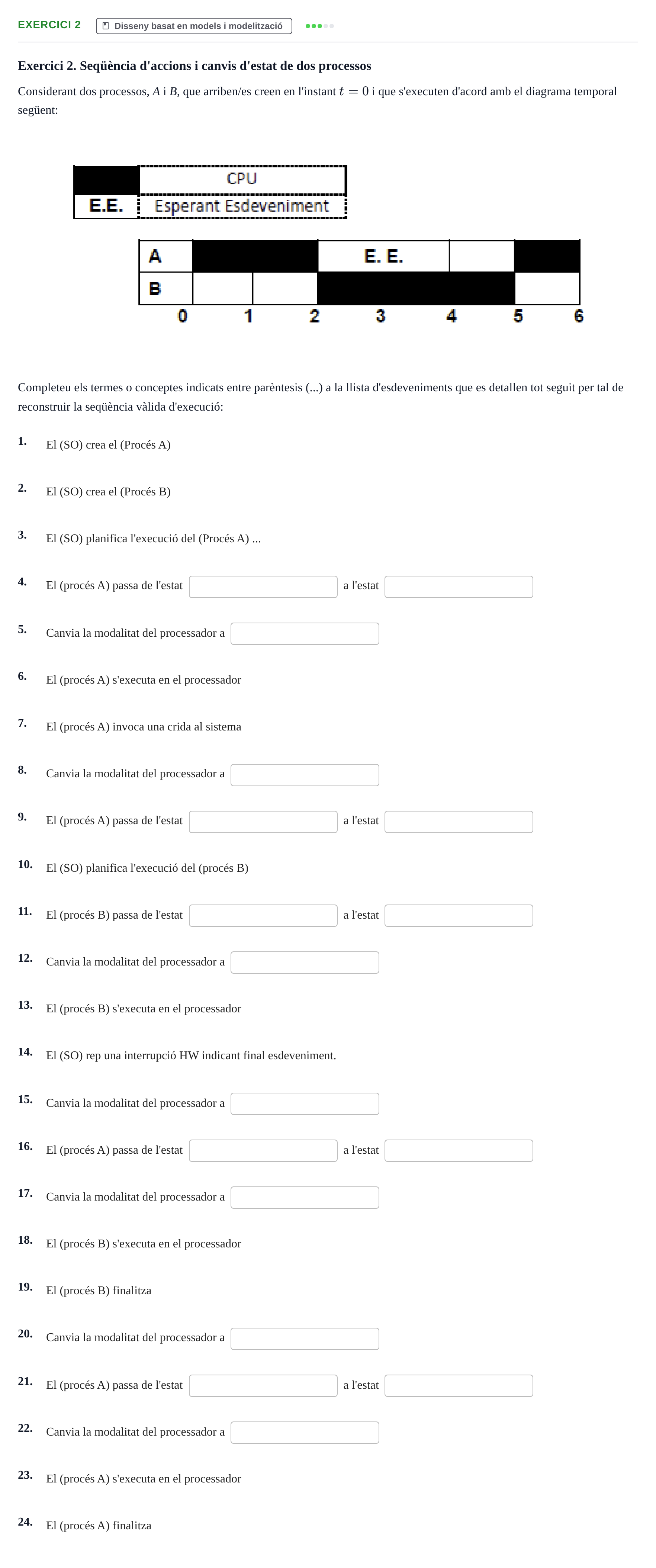This screenshot has height=1568, width=656.
Task: Select the processor mode field in step 8
Action: point(305,775)
